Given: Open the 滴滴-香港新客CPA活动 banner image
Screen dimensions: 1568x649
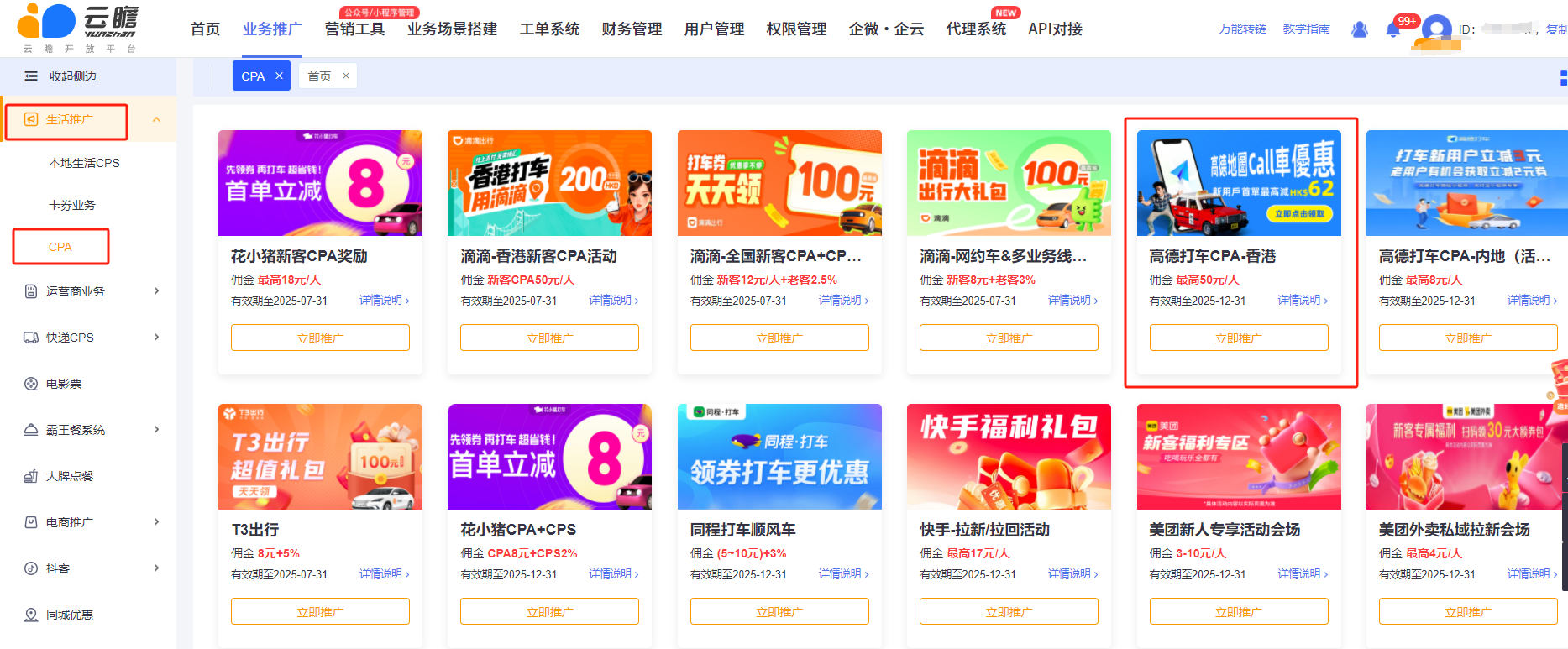Looking at the screenshot, I should (x=549, y=183).
